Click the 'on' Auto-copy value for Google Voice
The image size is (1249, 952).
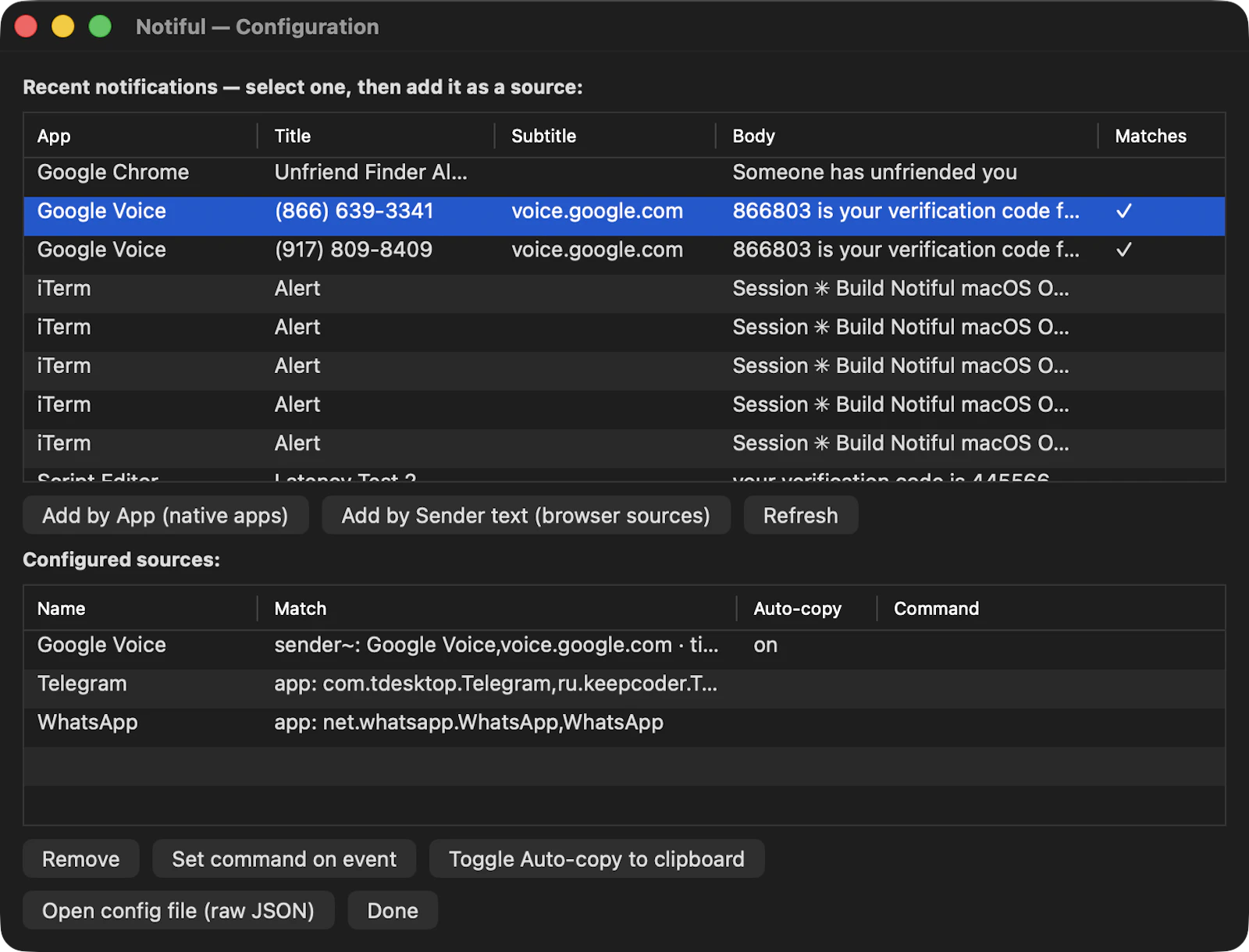coord(766,645)
